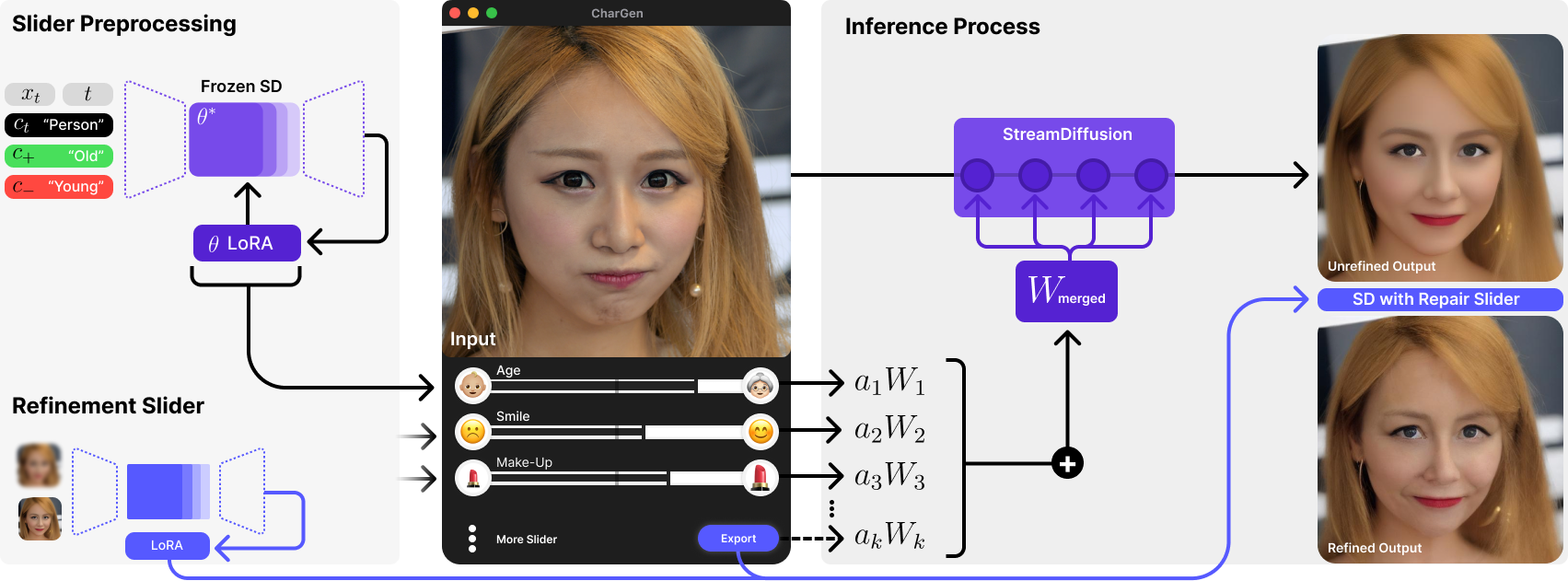Click the Unrefined Output face image
The width and height of the screenshot is (1568, 581).
coord(1439,157)
